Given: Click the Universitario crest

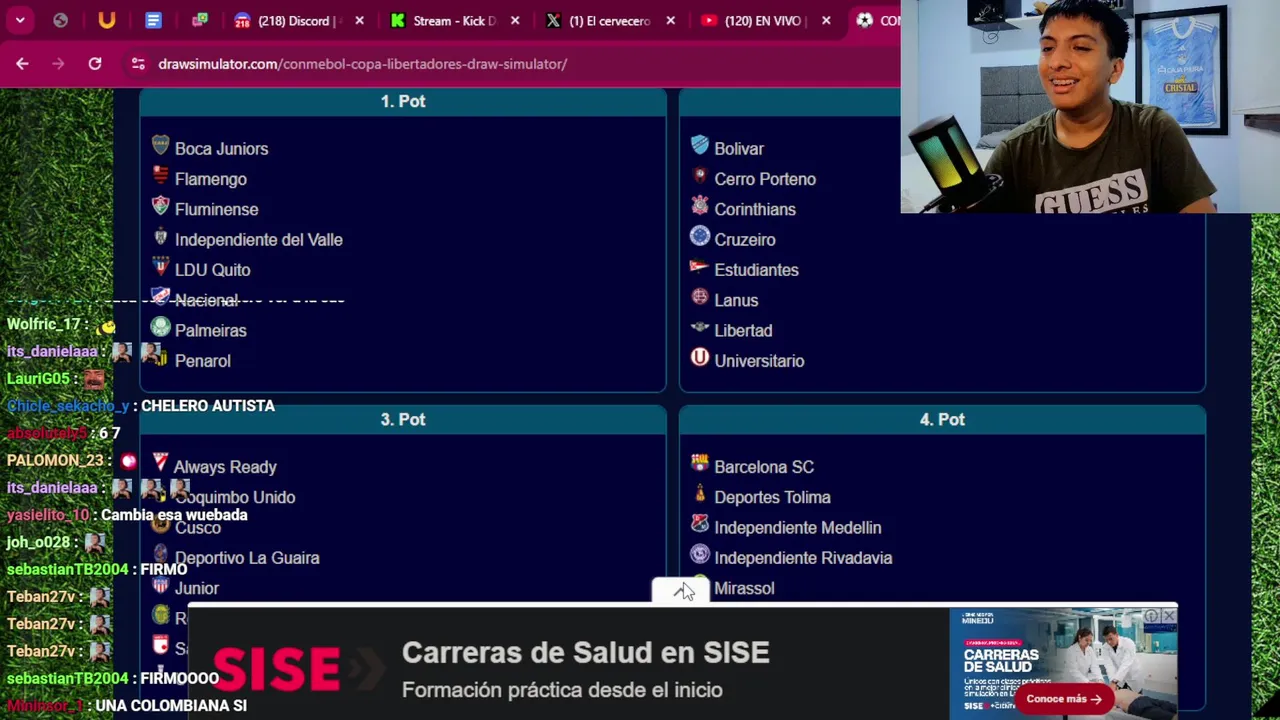Looking at the screenshot, I should click(x=700, y=358).
